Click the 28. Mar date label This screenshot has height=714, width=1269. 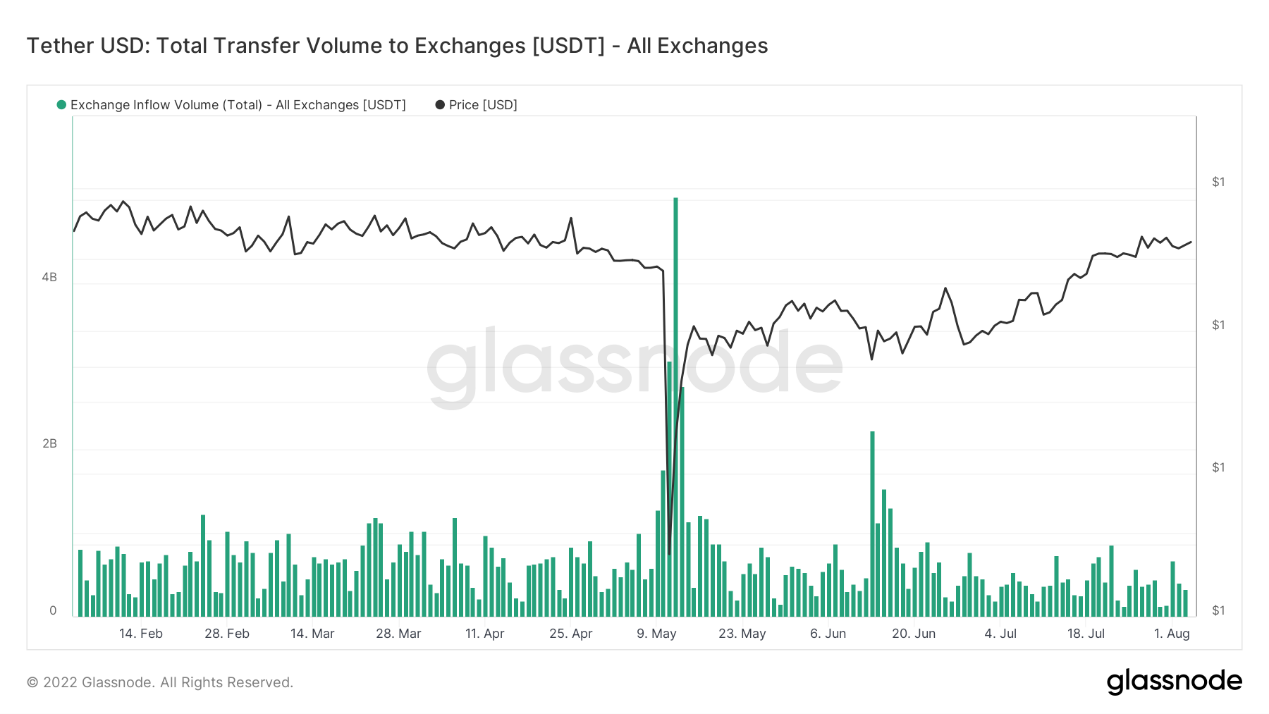(397, 634)
